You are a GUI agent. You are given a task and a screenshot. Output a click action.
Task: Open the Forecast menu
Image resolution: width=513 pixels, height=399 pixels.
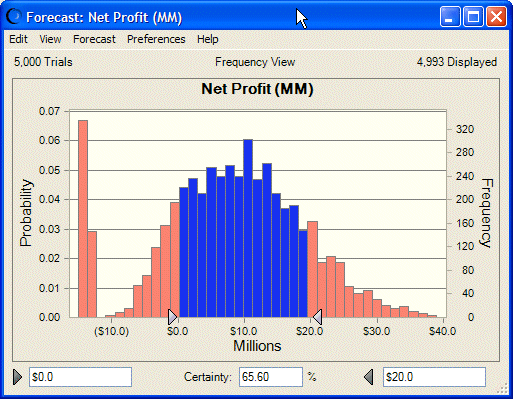[94, 39]
